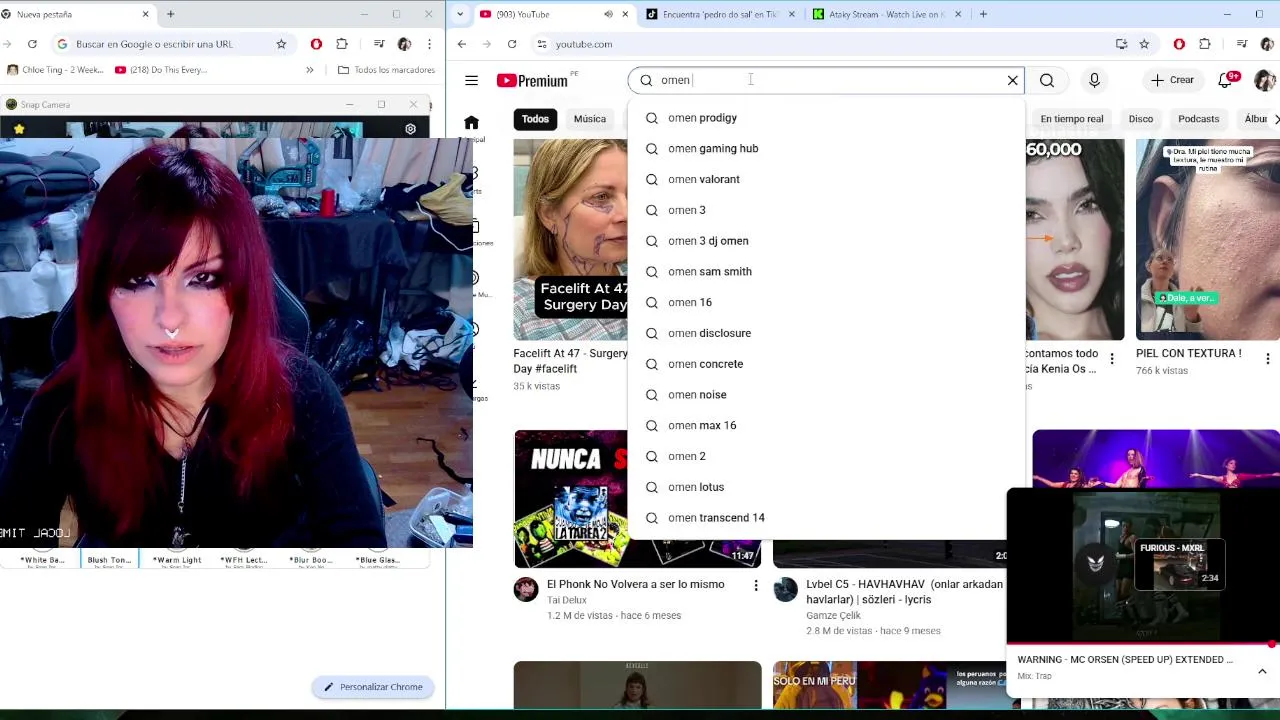1280x720 pixels.
Task: Choose suggestion omen sam smith
Action: point(826,272)
